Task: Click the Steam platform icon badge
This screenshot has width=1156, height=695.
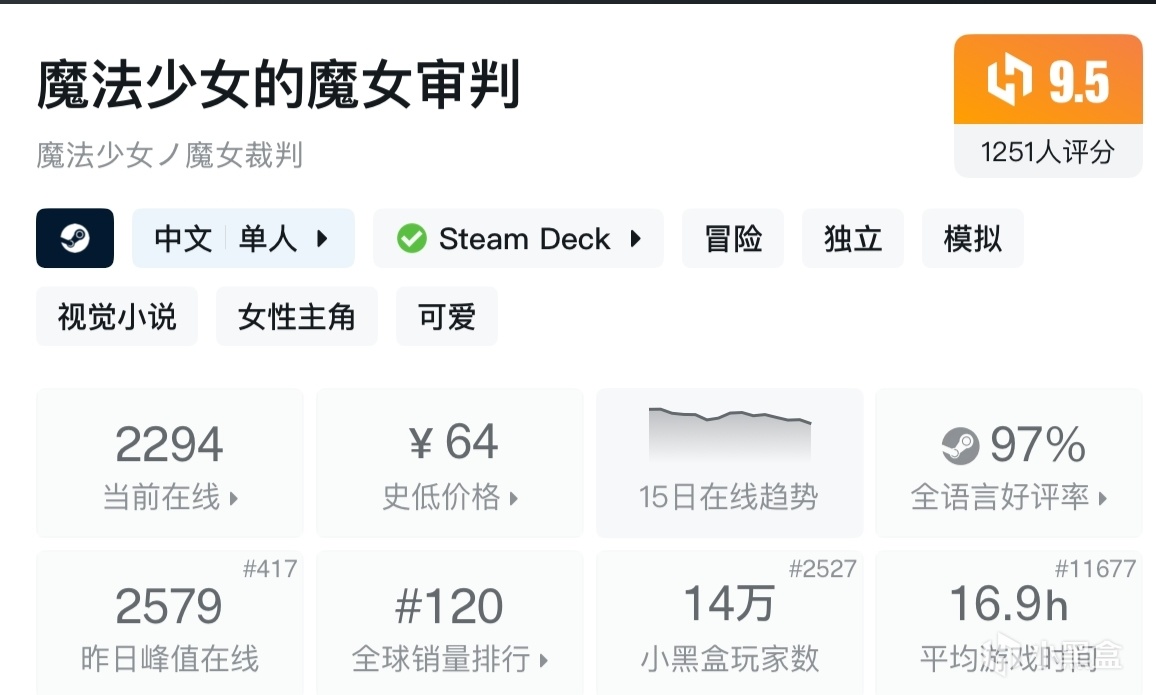Action: [x=75, y=238]
